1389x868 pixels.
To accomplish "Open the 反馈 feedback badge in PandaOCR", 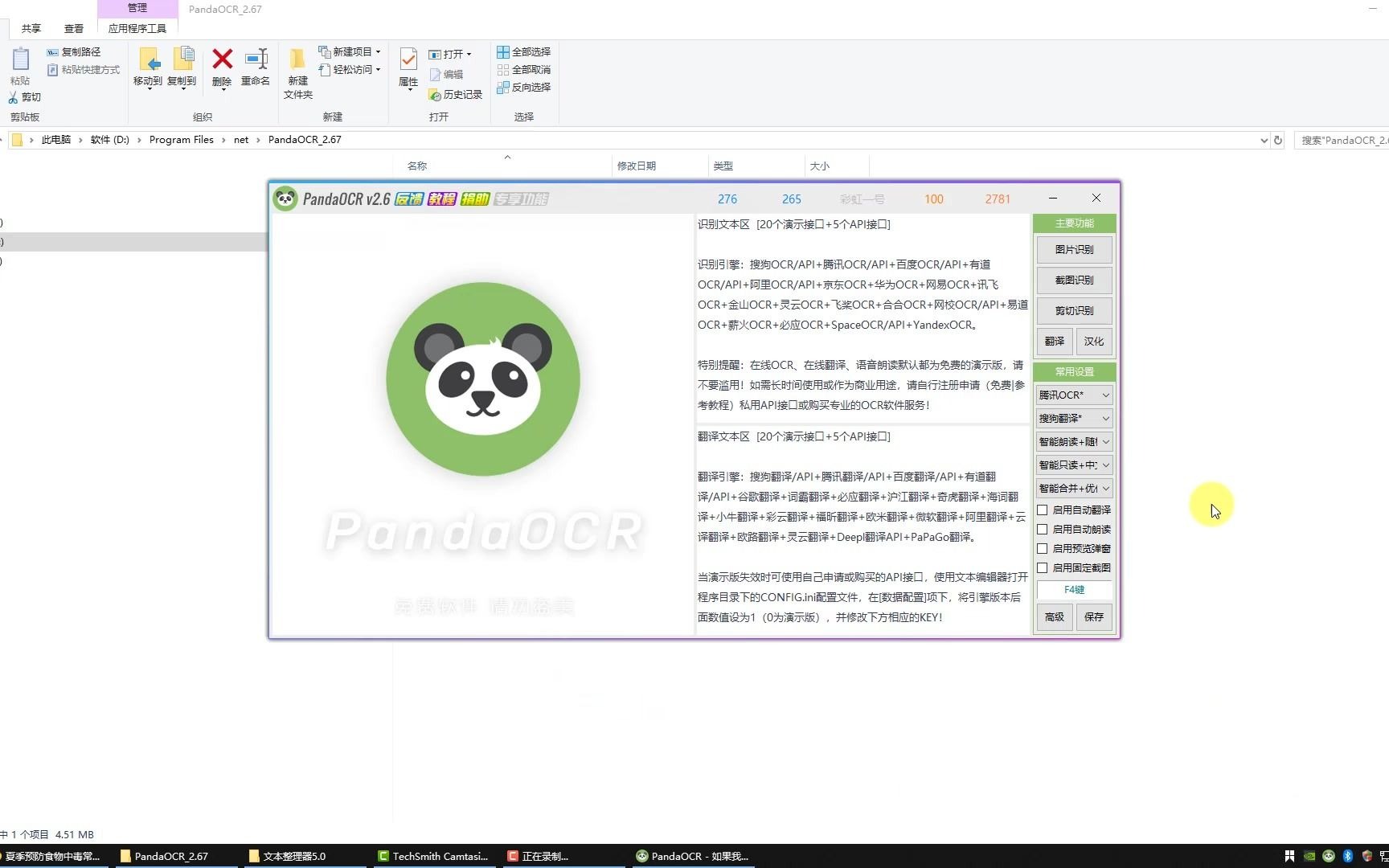I will pos(409,199).
